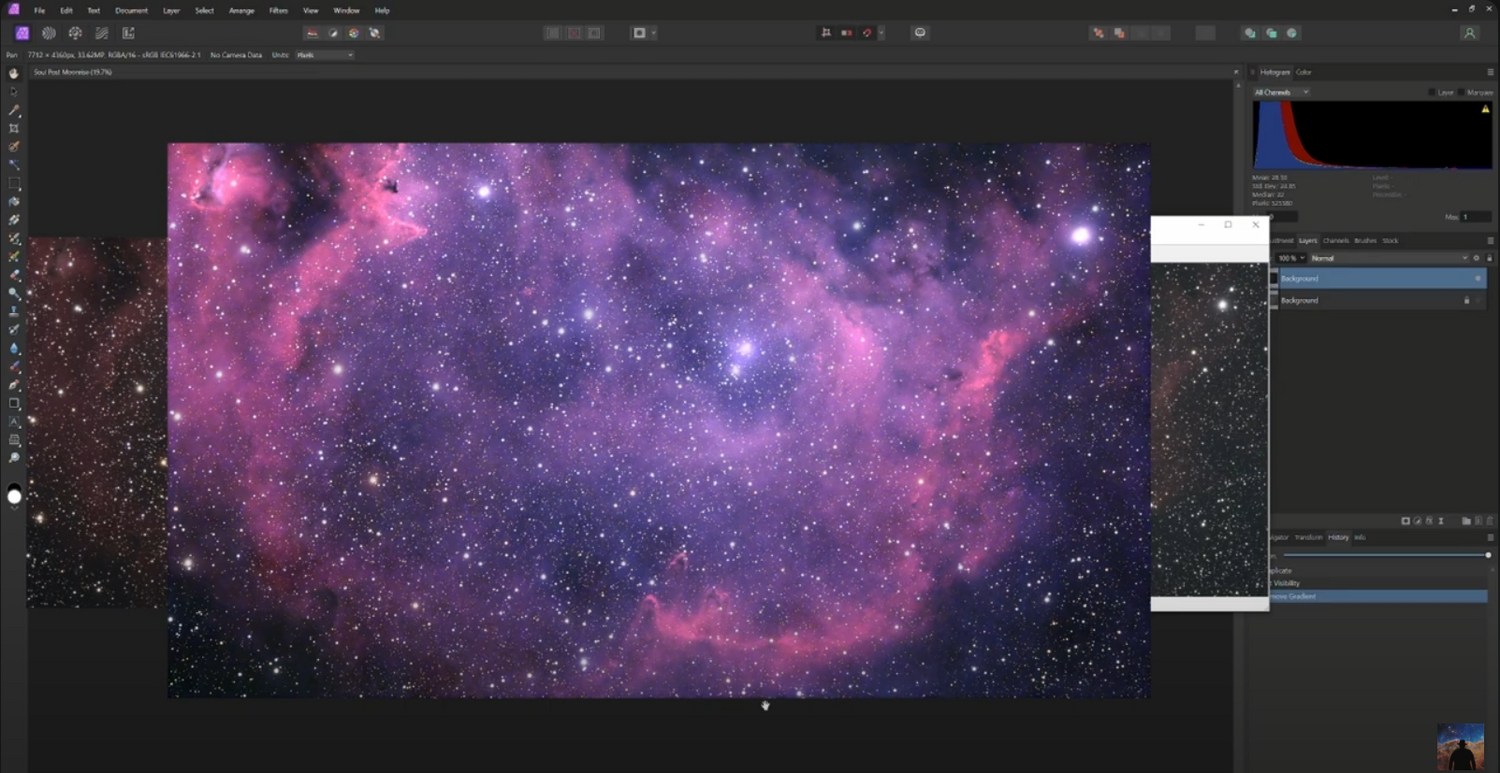Open the Assistant options icon
The height and width of the screenshot is (773, 1500).
tap(920, 33)
